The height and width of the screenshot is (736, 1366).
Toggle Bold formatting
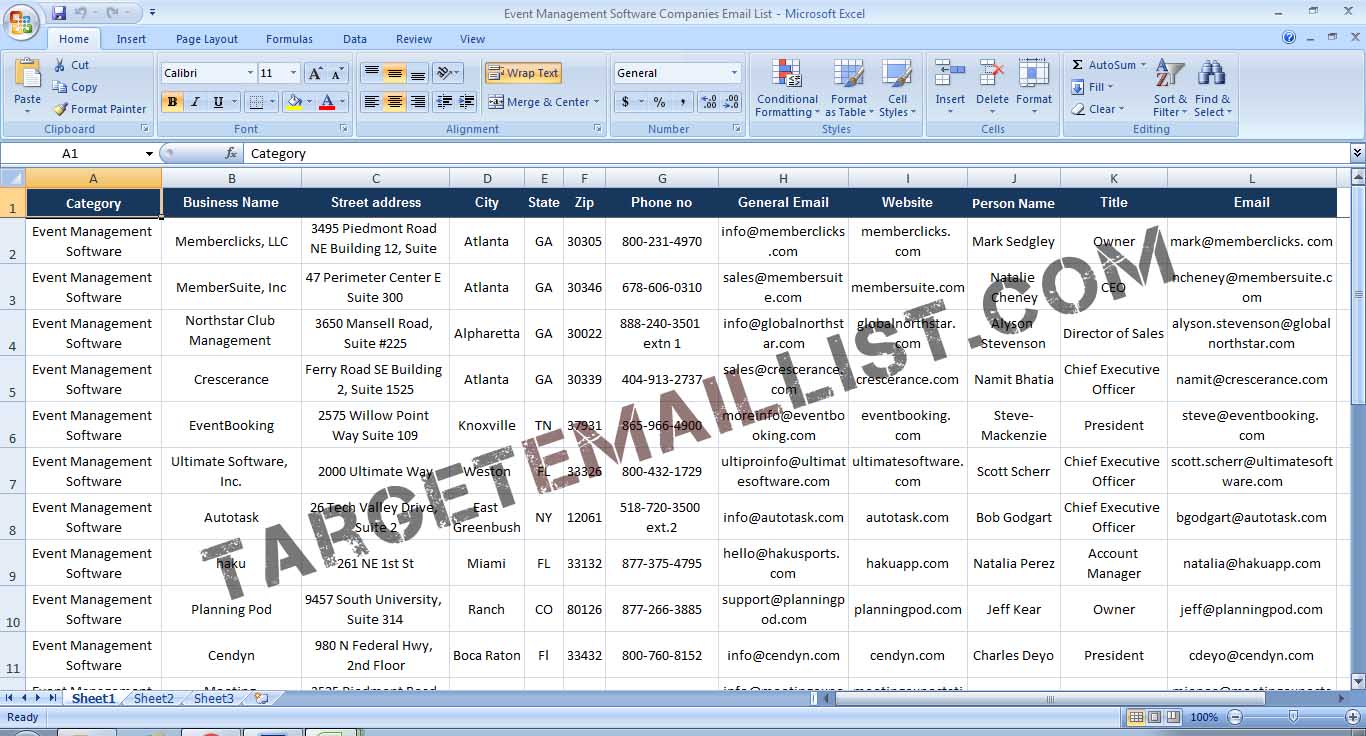(172, 102)
